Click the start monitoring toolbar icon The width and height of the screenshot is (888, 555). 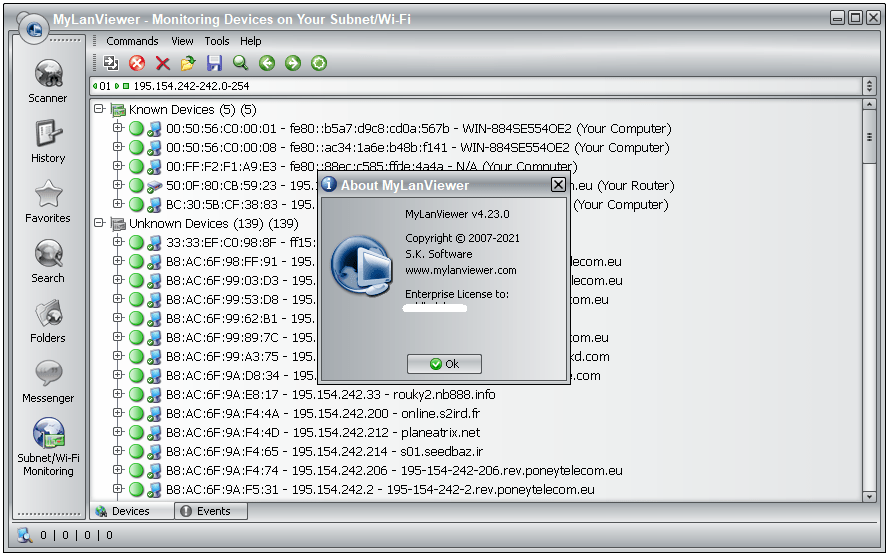click(x=111, y=63)
